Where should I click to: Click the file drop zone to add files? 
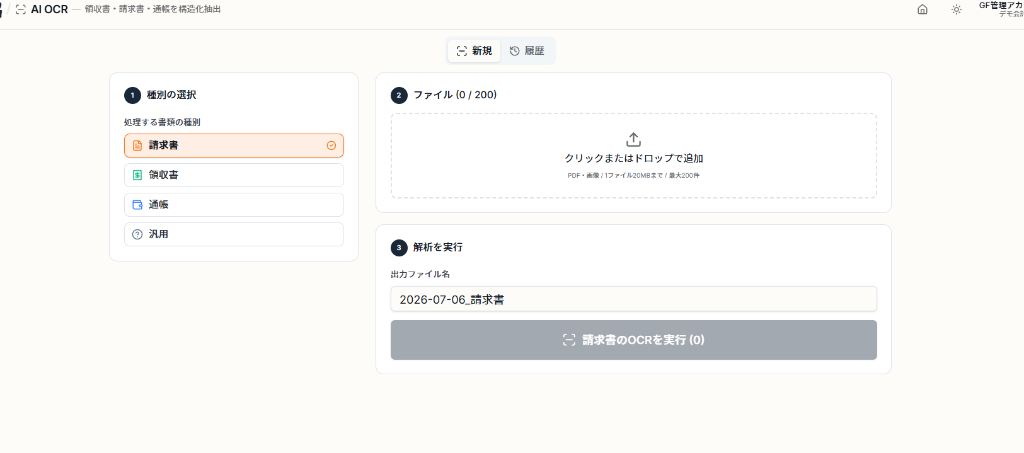point(633,156)
